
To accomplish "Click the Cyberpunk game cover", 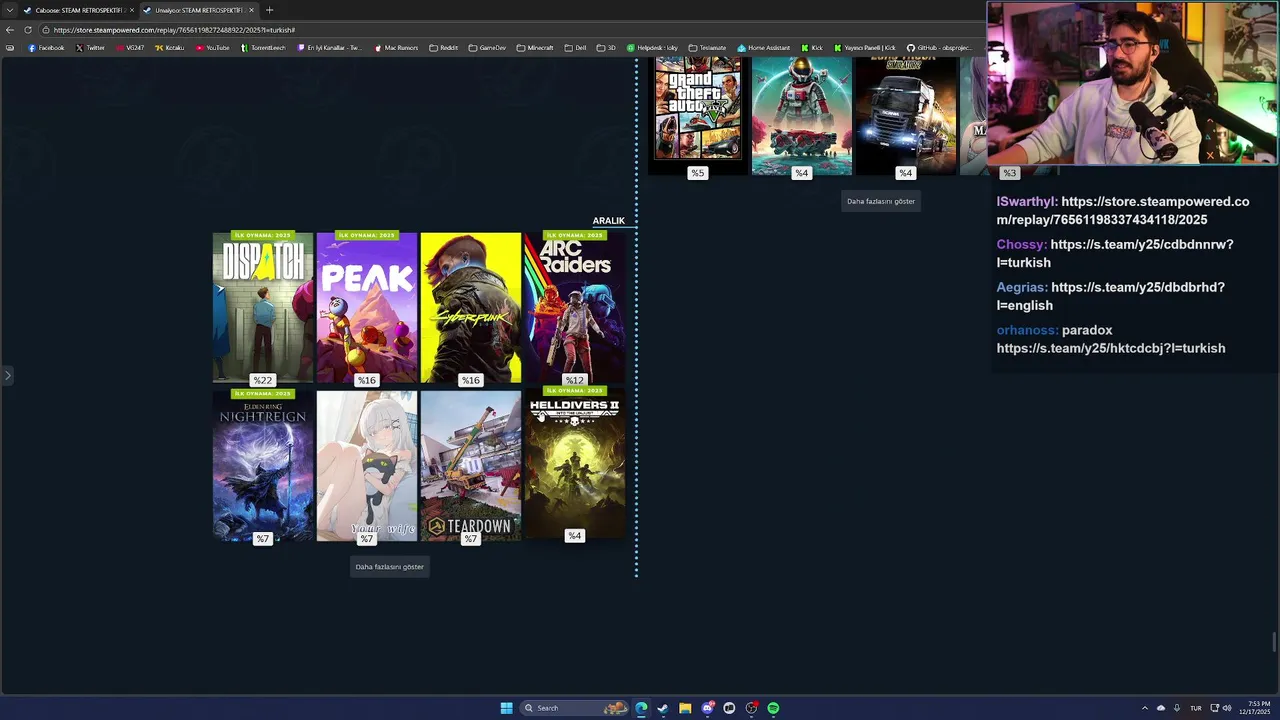I will (471, 308).
